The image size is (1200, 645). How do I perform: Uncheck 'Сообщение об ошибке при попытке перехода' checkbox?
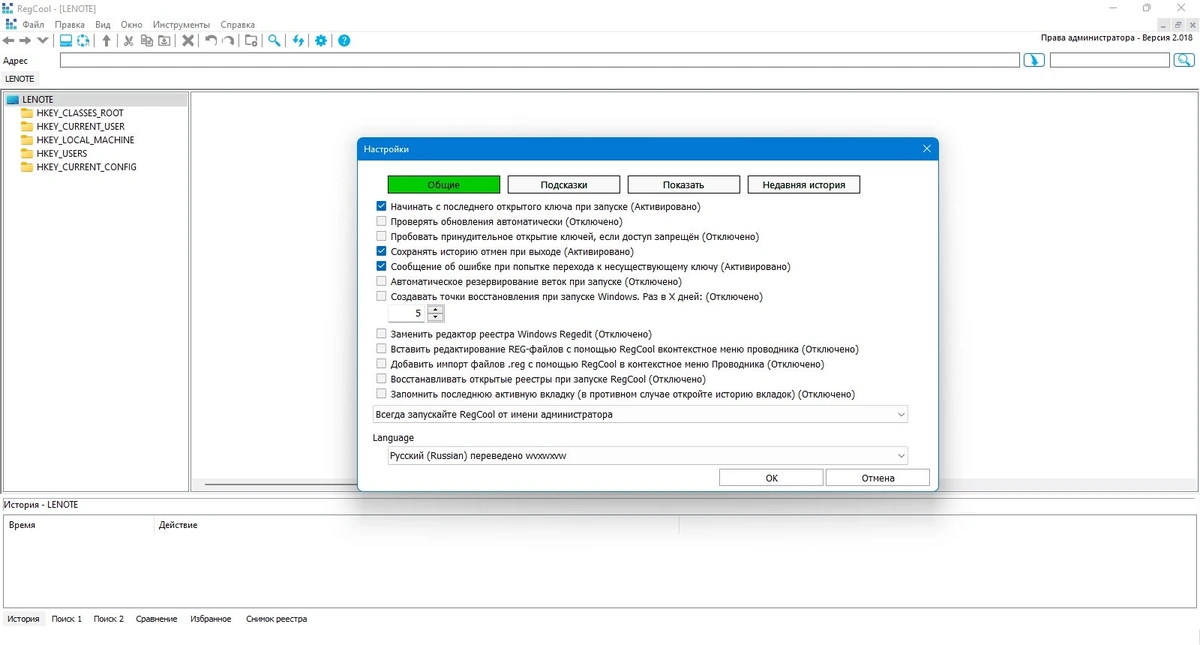(381, 267)
